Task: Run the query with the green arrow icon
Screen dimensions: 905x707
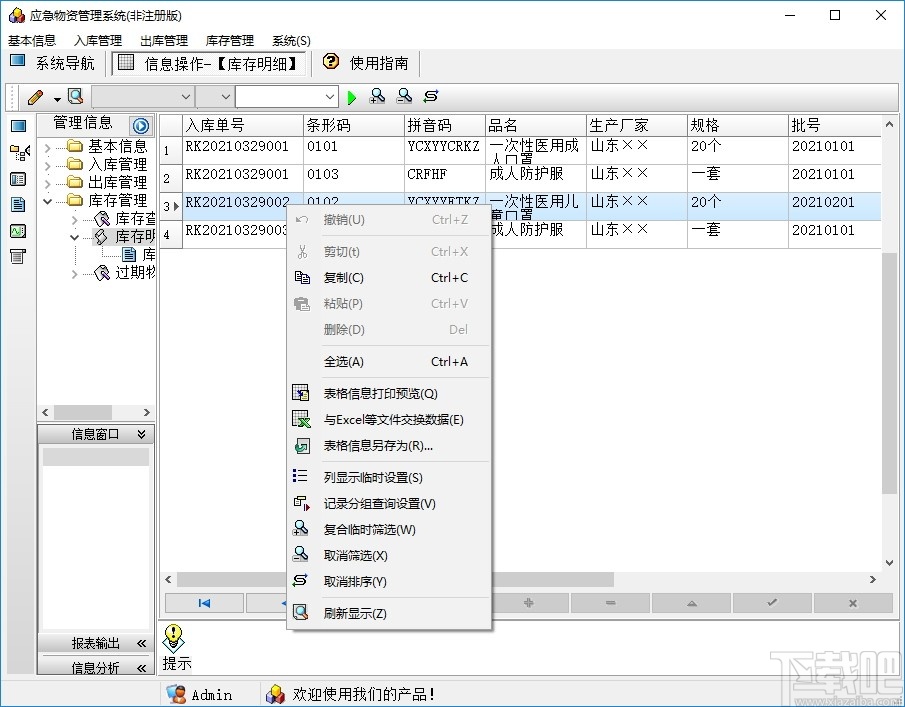Action: click(351, 96)
